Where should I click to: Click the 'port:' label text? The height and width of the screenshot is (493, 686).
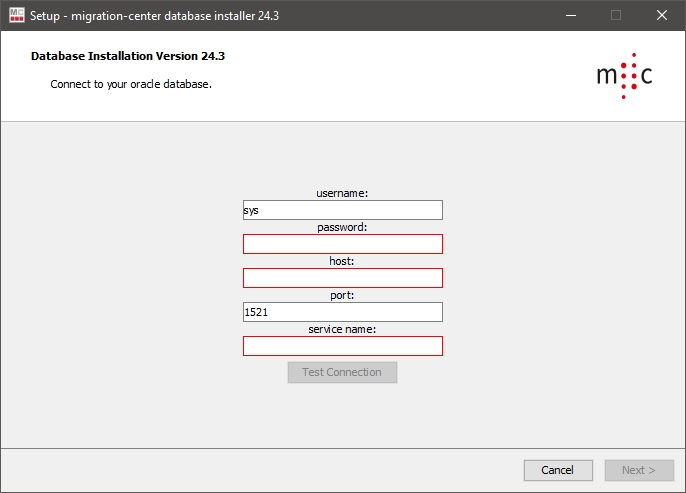[x=342, y=295]
